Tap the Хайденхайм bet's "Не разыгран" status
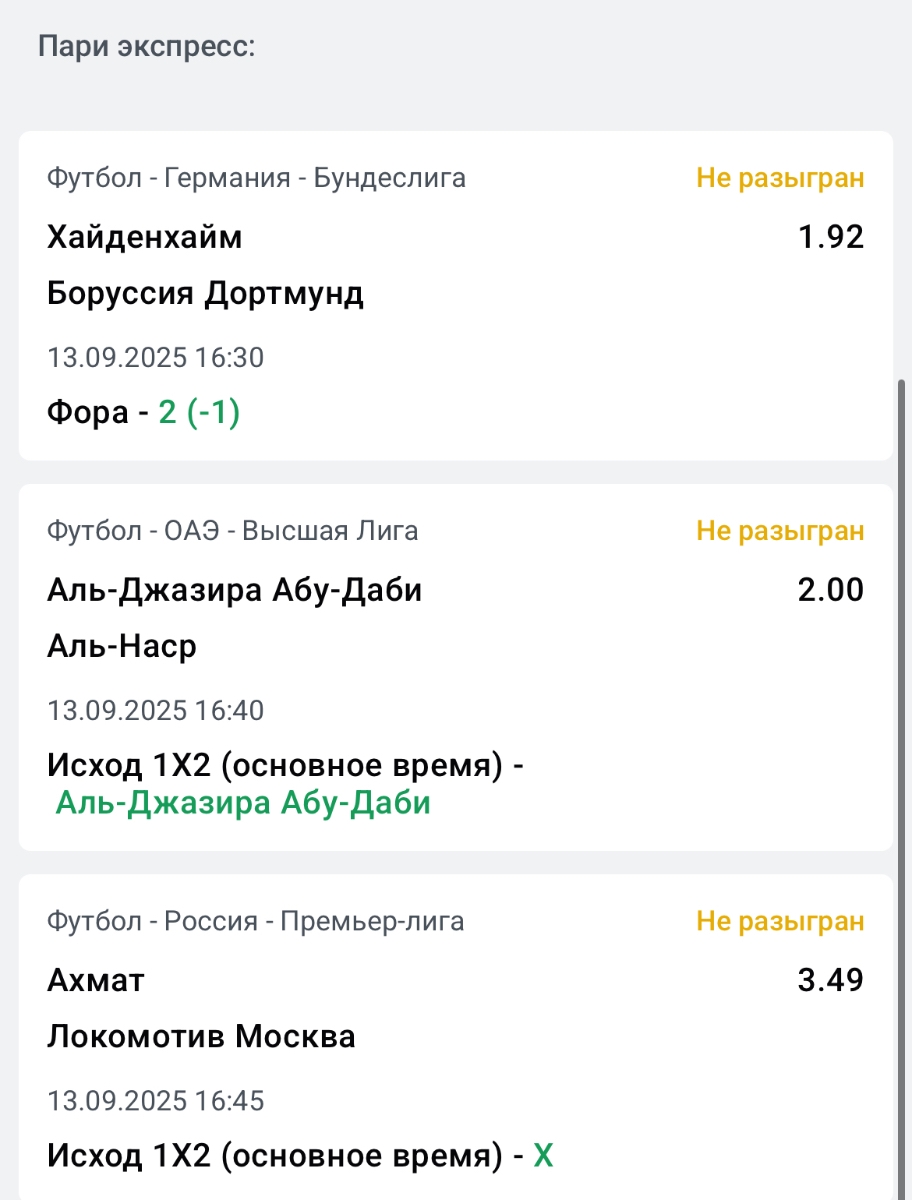Viewport: 912px width, 1200px height. click(780, 178)
